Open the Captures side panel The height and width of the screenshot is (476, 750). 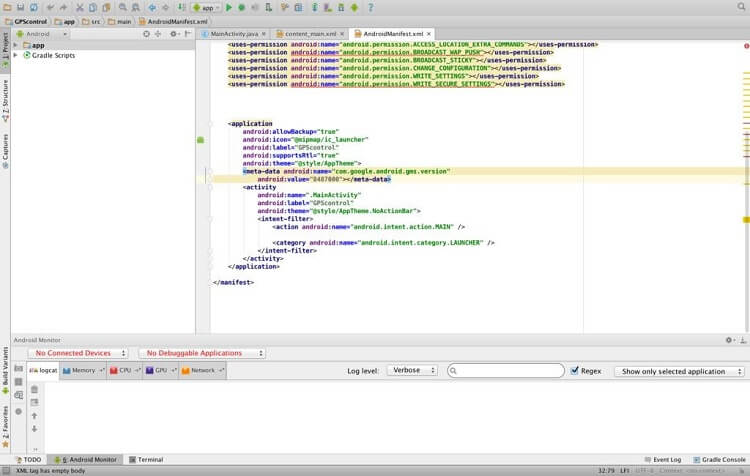(5, 151)
